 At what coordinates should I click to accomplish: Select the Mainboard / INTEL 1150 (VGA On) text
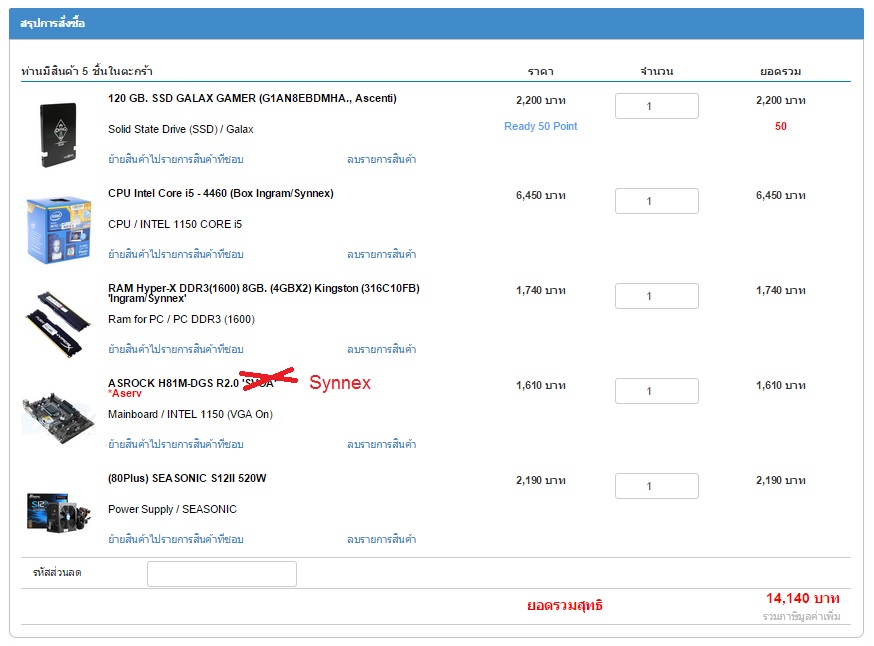tap(190, 414)
